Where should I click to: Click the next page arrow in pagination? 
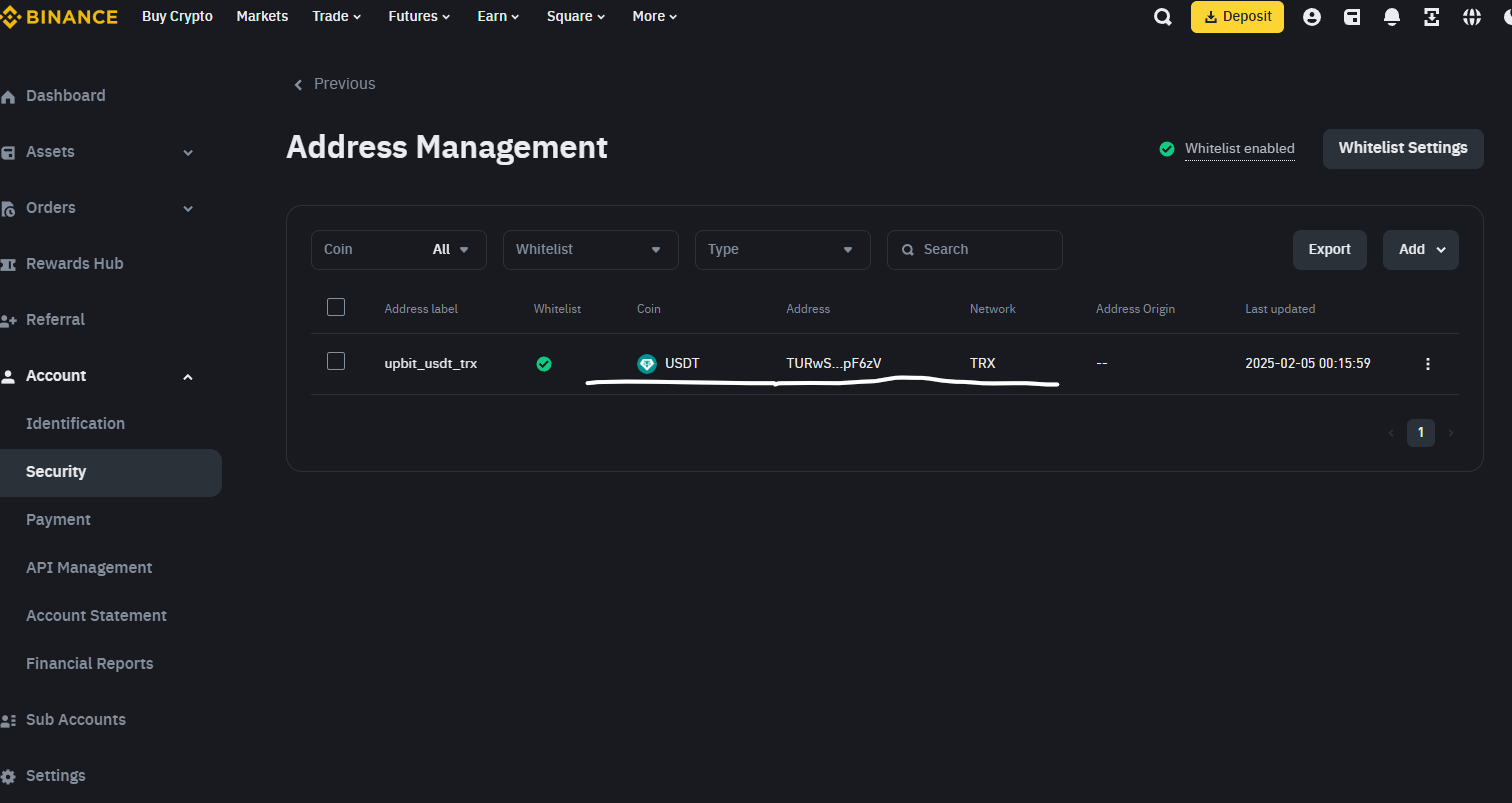[1451, 433]
